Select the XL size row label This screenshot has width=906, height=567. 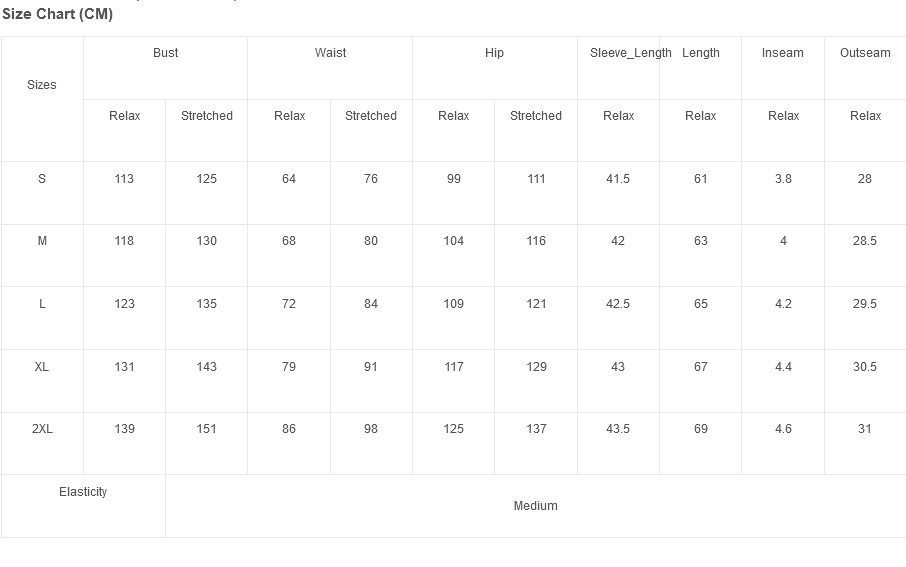pos(42,366)
